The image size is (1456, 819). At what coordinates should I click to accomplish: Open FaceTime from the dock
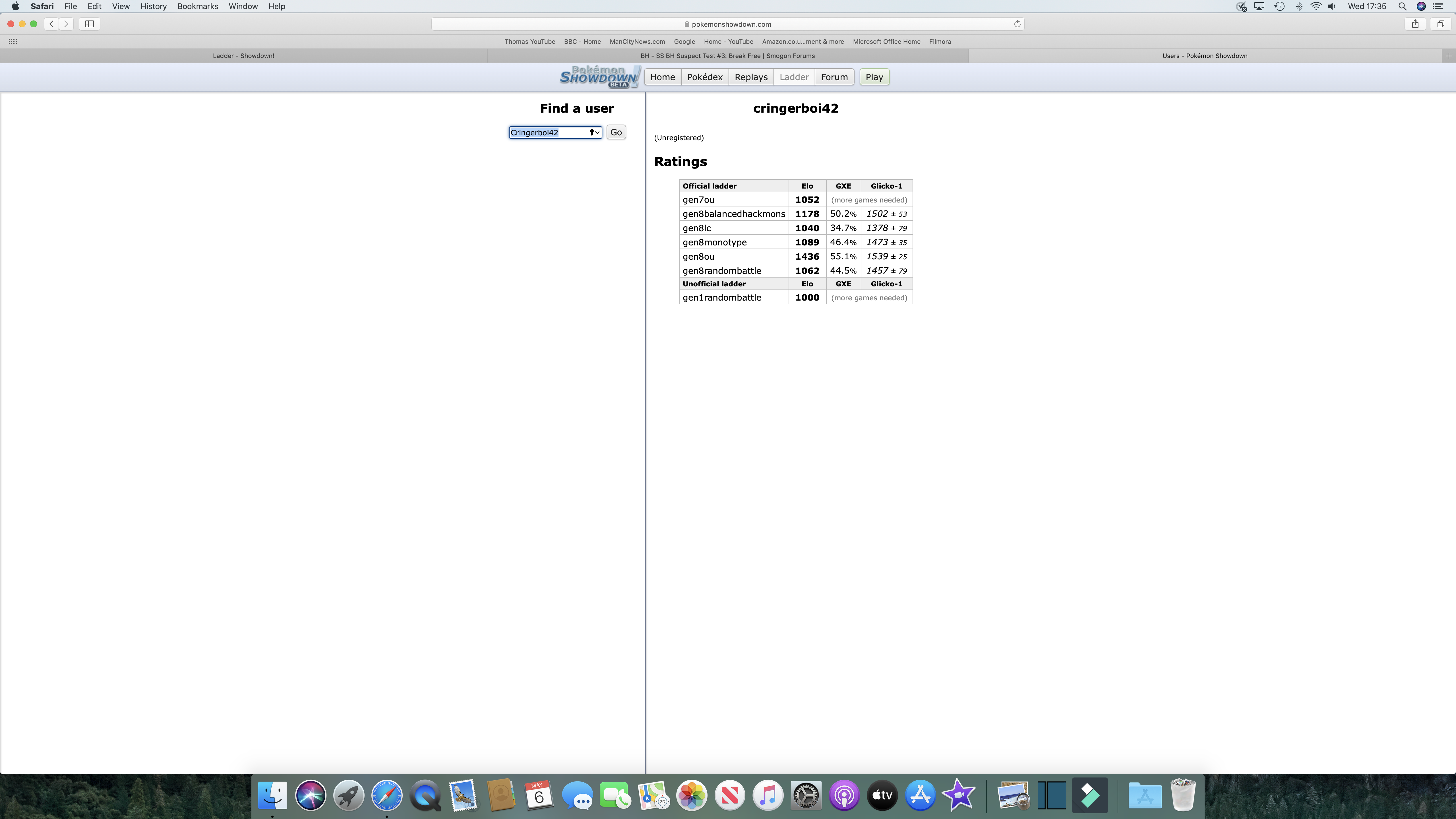point(615,795)
